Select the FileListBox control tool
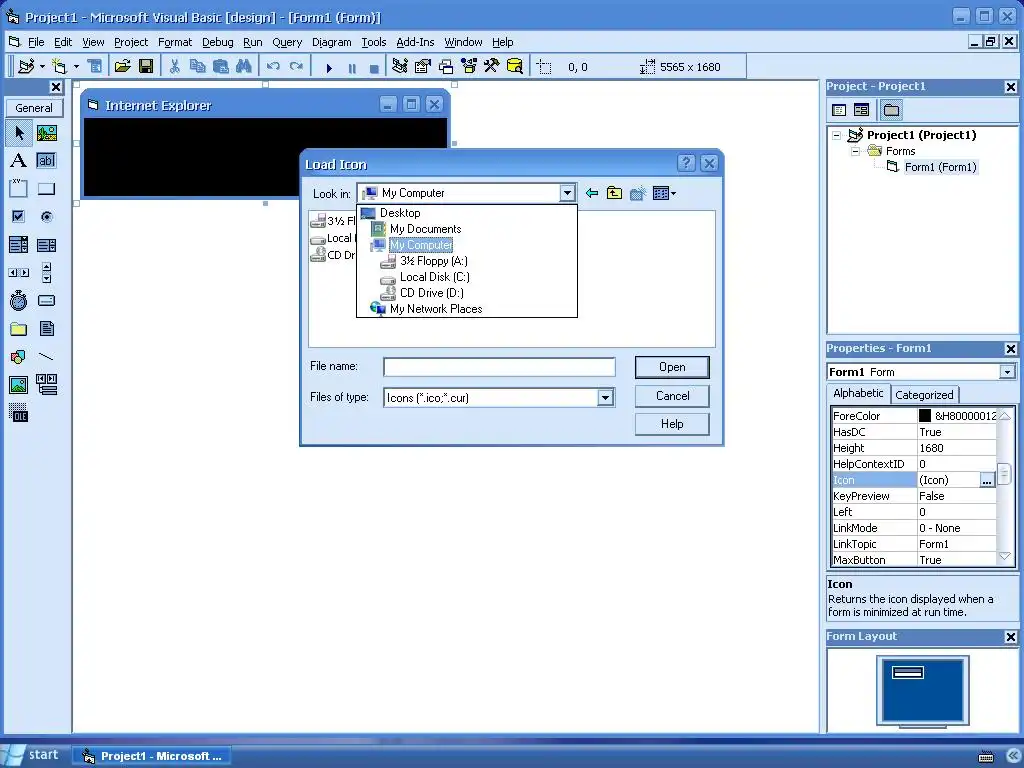The width and height of the screenshot is (1024, 768). [46, 328]
